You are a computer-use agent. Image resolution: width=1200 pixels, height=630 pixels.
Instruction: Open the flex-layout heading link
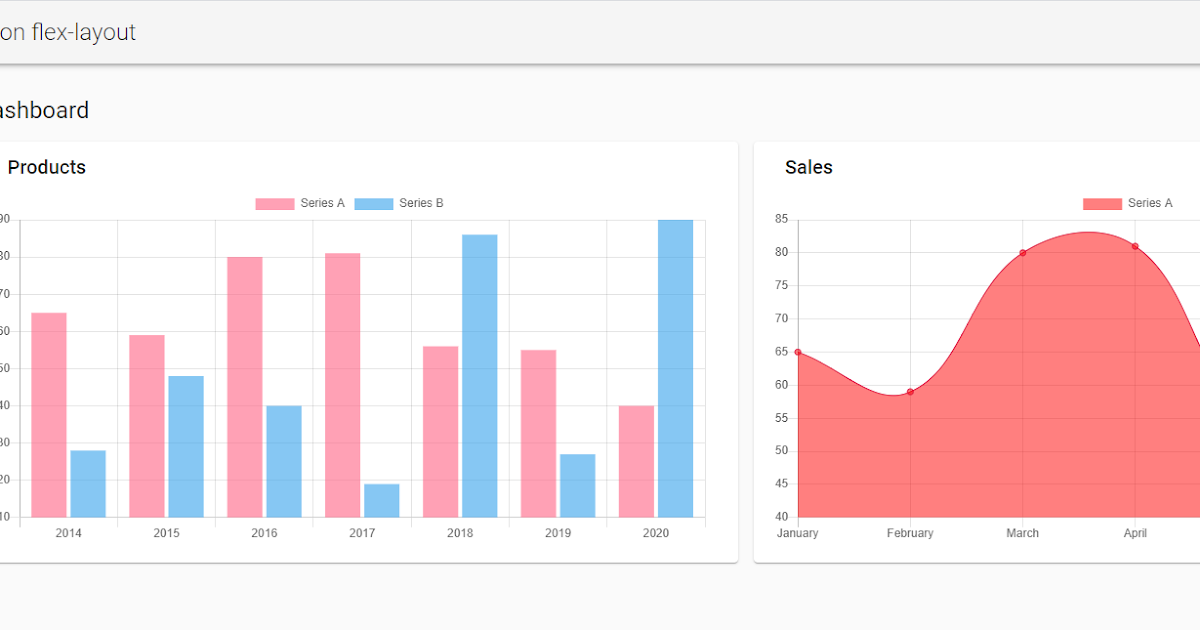pyautogui.click(x=67, y=32)
